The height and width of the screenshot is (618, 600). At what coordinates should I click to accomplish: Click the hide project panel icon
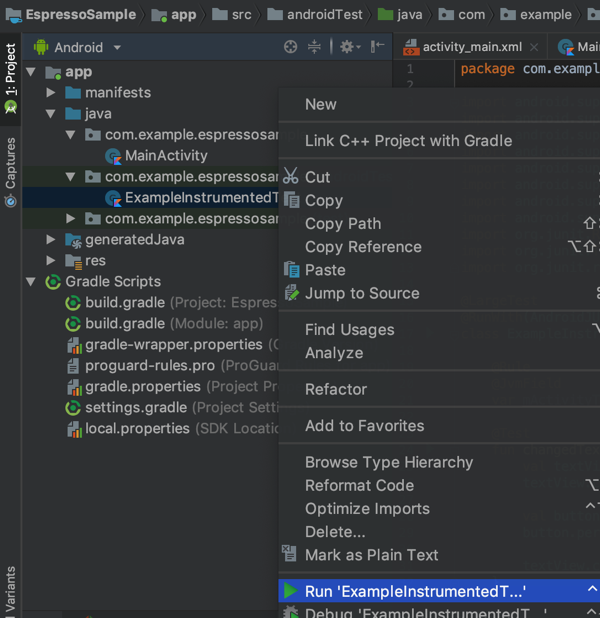tap(377, 47)
